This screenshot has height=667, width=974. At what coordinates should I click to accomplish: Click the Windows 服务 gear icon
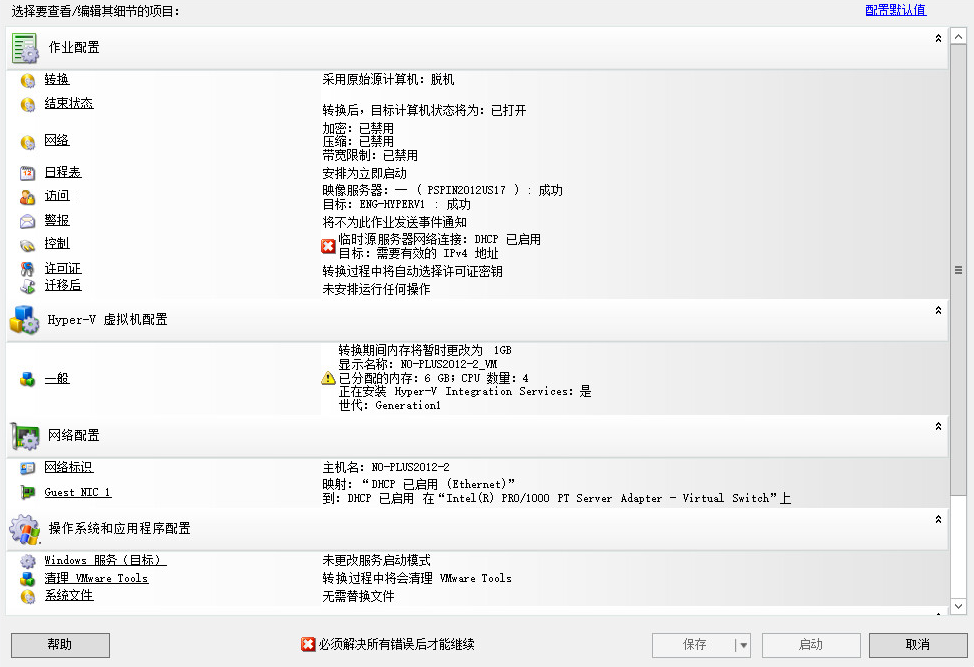(27, 561)
